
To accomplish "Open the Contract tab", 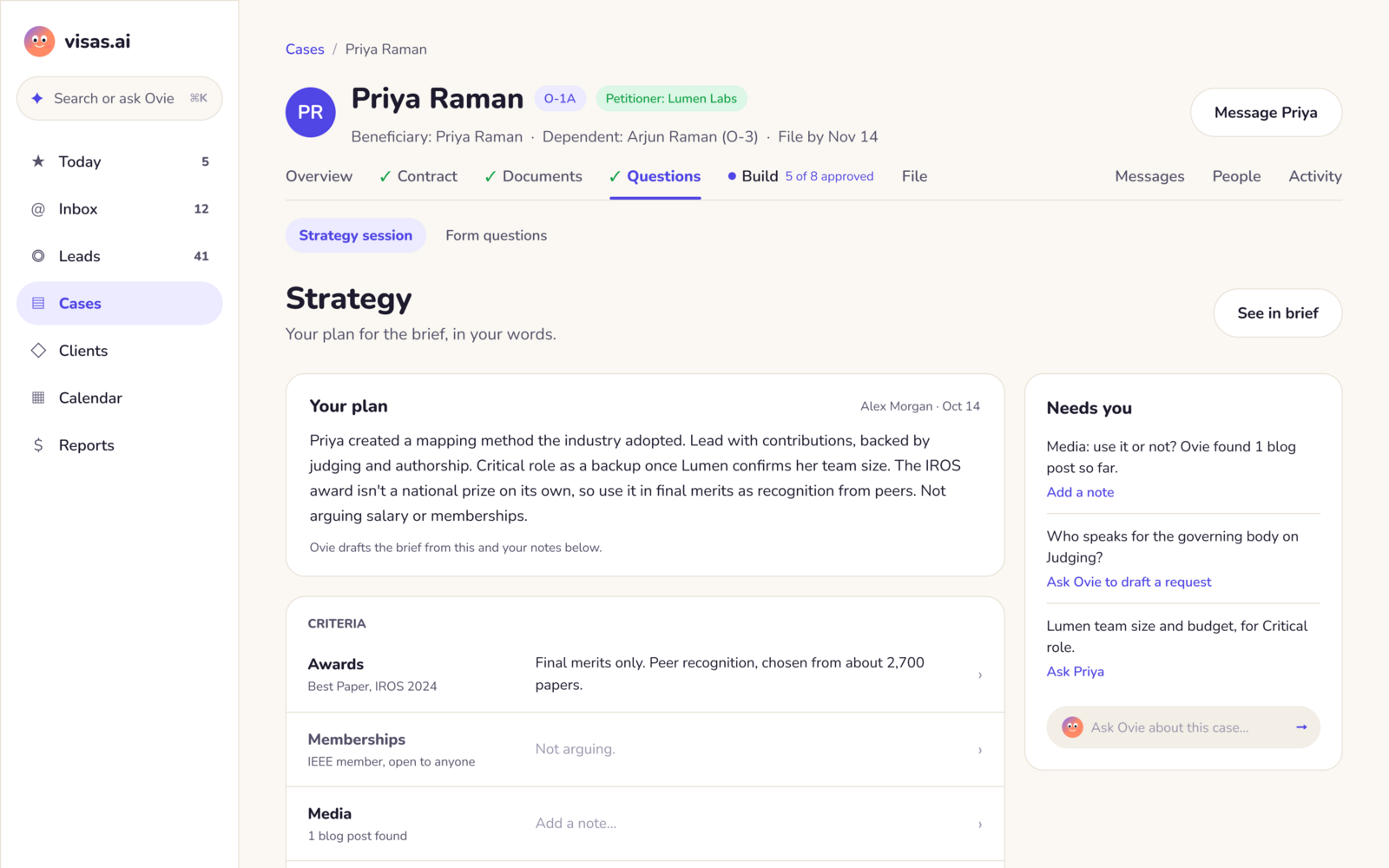I will (x=418, y=176).
